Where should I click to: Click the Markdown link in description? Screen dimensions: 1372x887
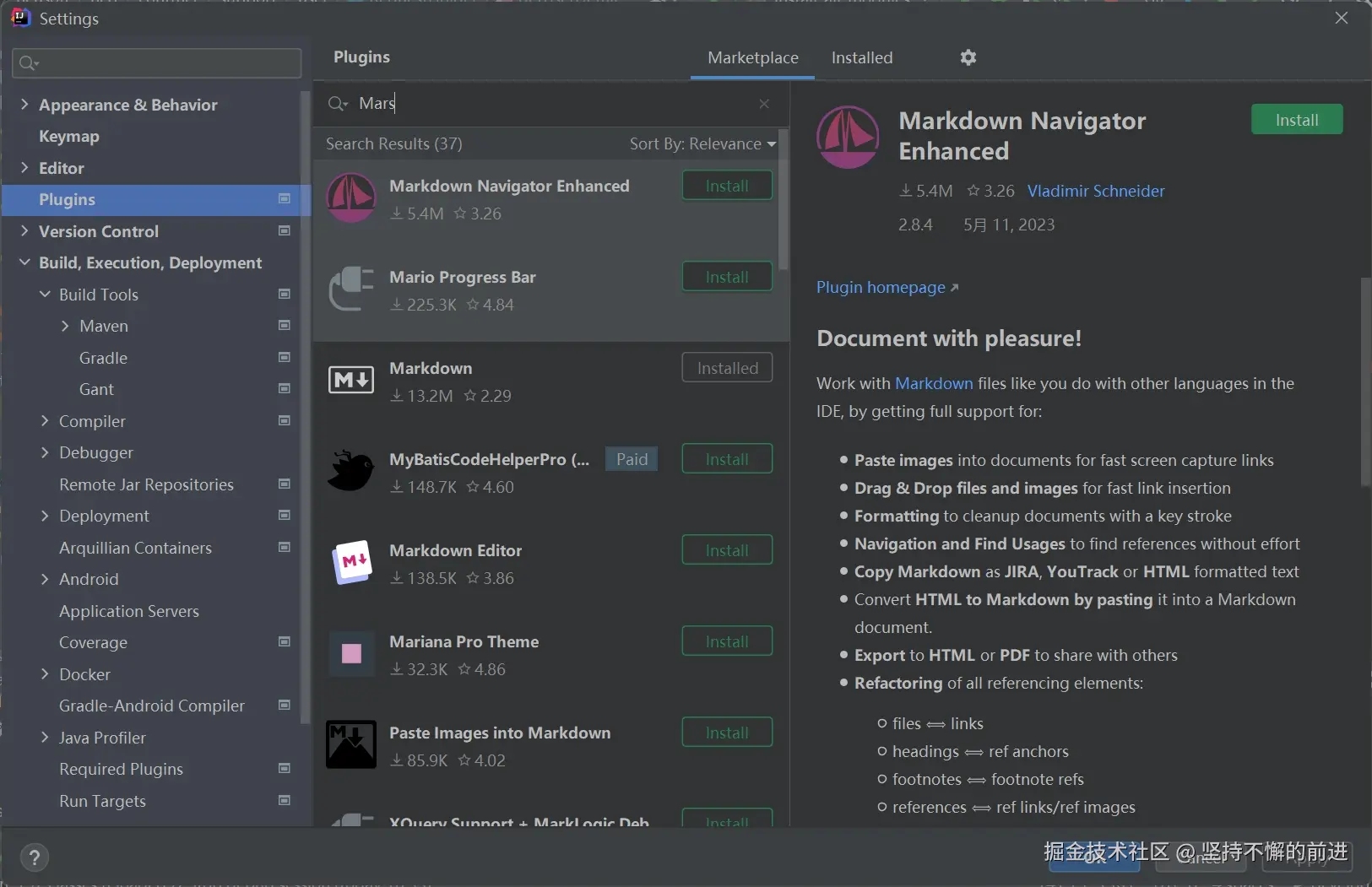[x=934, y=383]
